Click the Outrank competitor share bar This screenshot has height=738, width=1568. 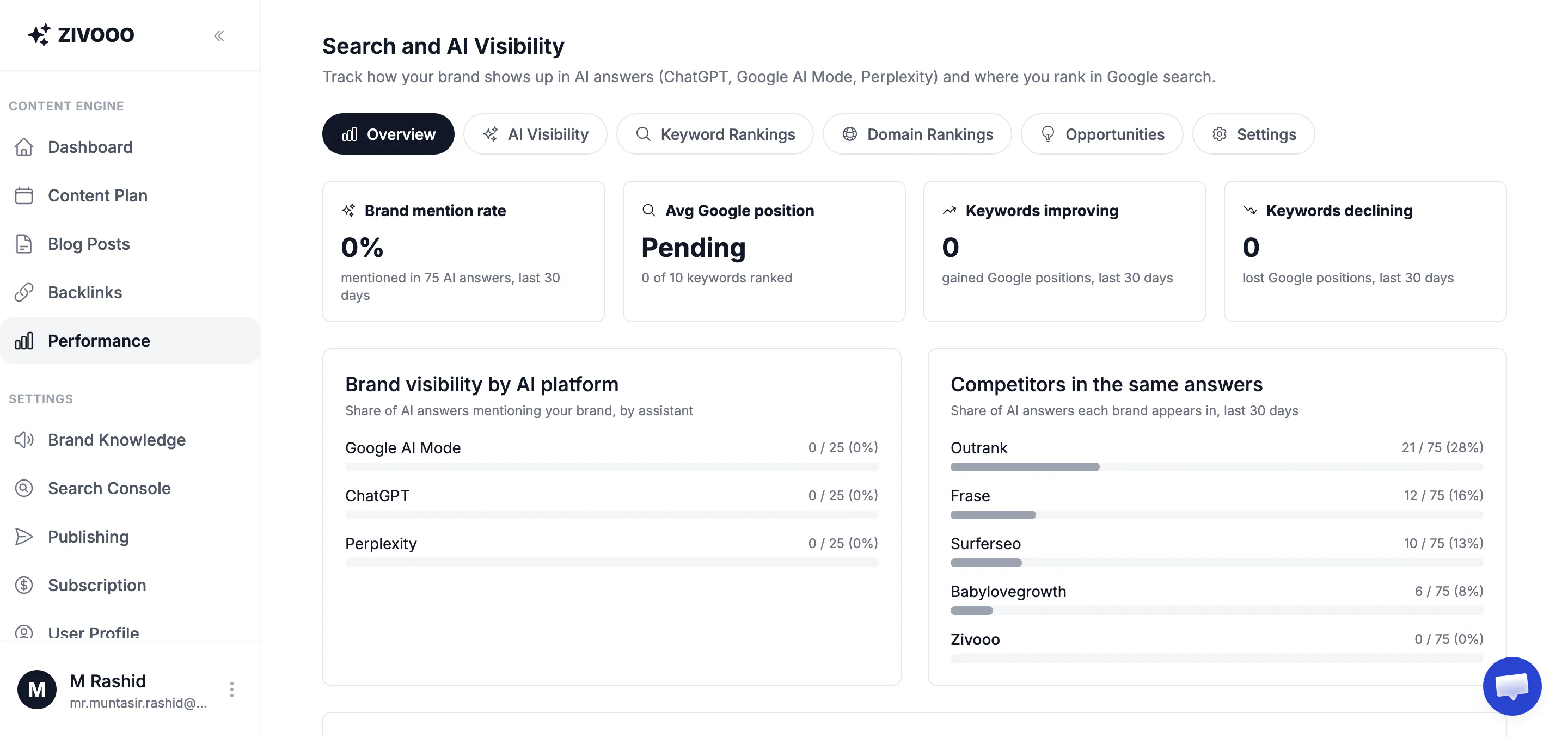1216,468
